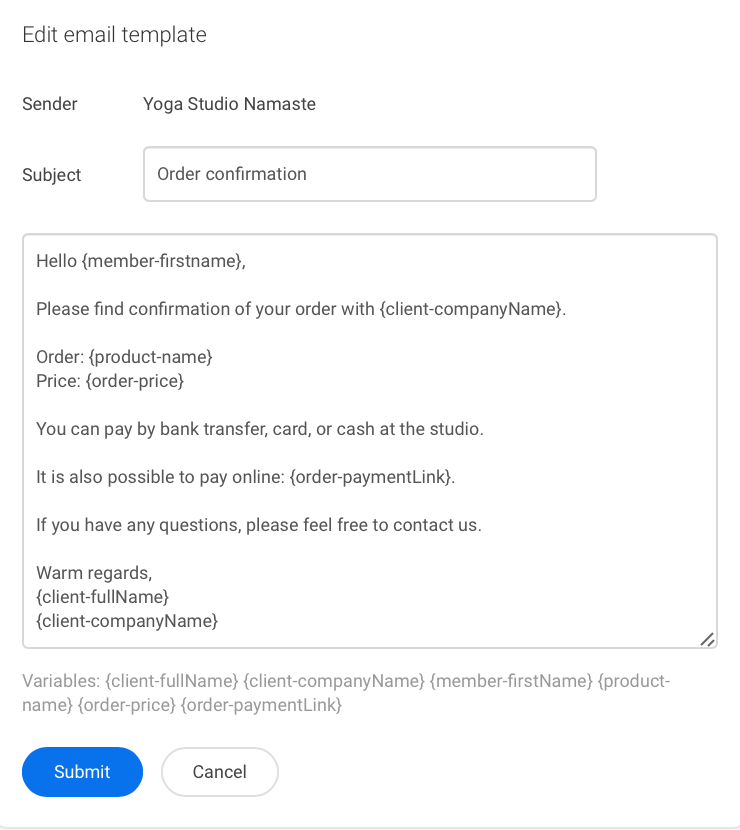Click the Sender label

pyautogui.click(x=50, y=104)
